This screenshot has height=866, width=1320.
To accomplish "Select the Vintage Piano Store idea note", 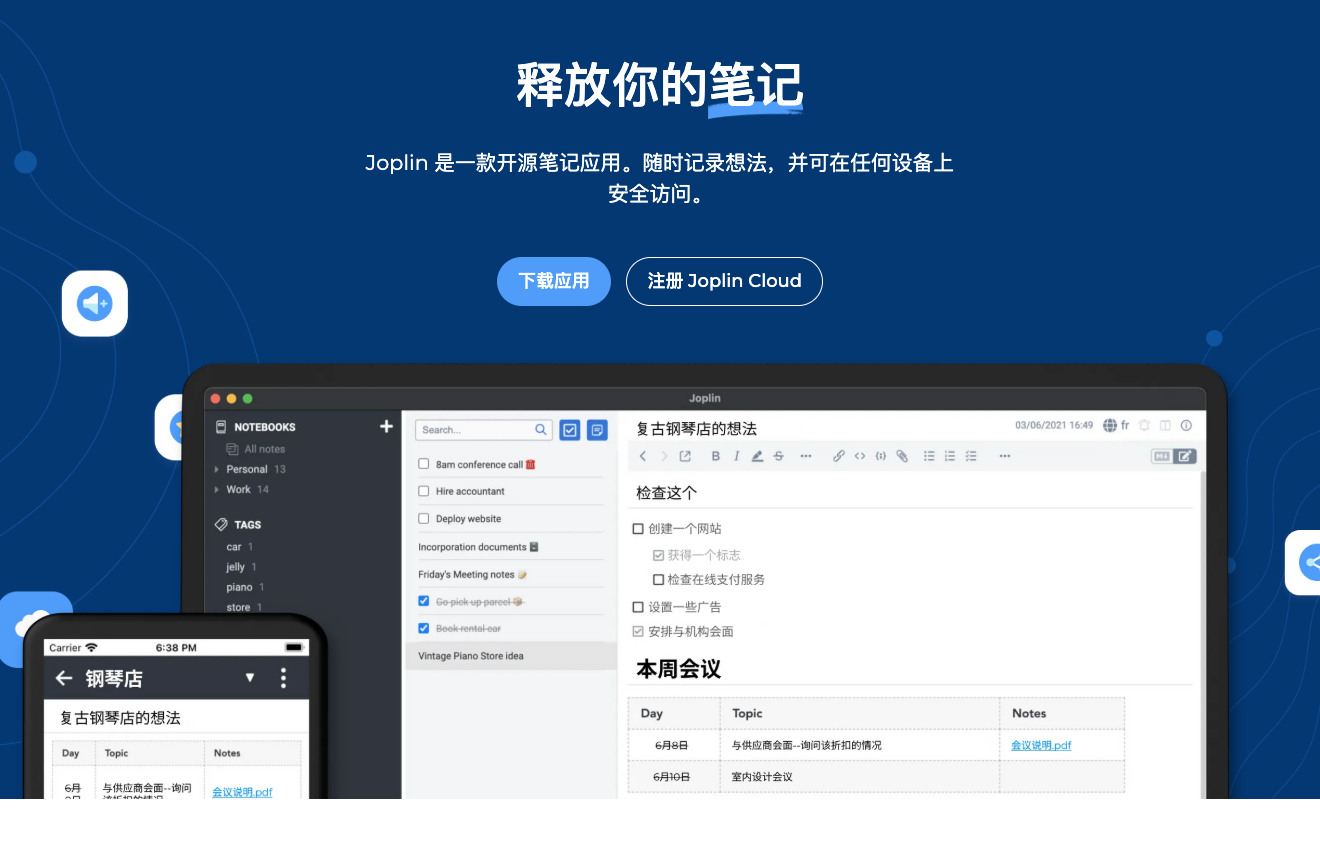I will coord(510,656).
